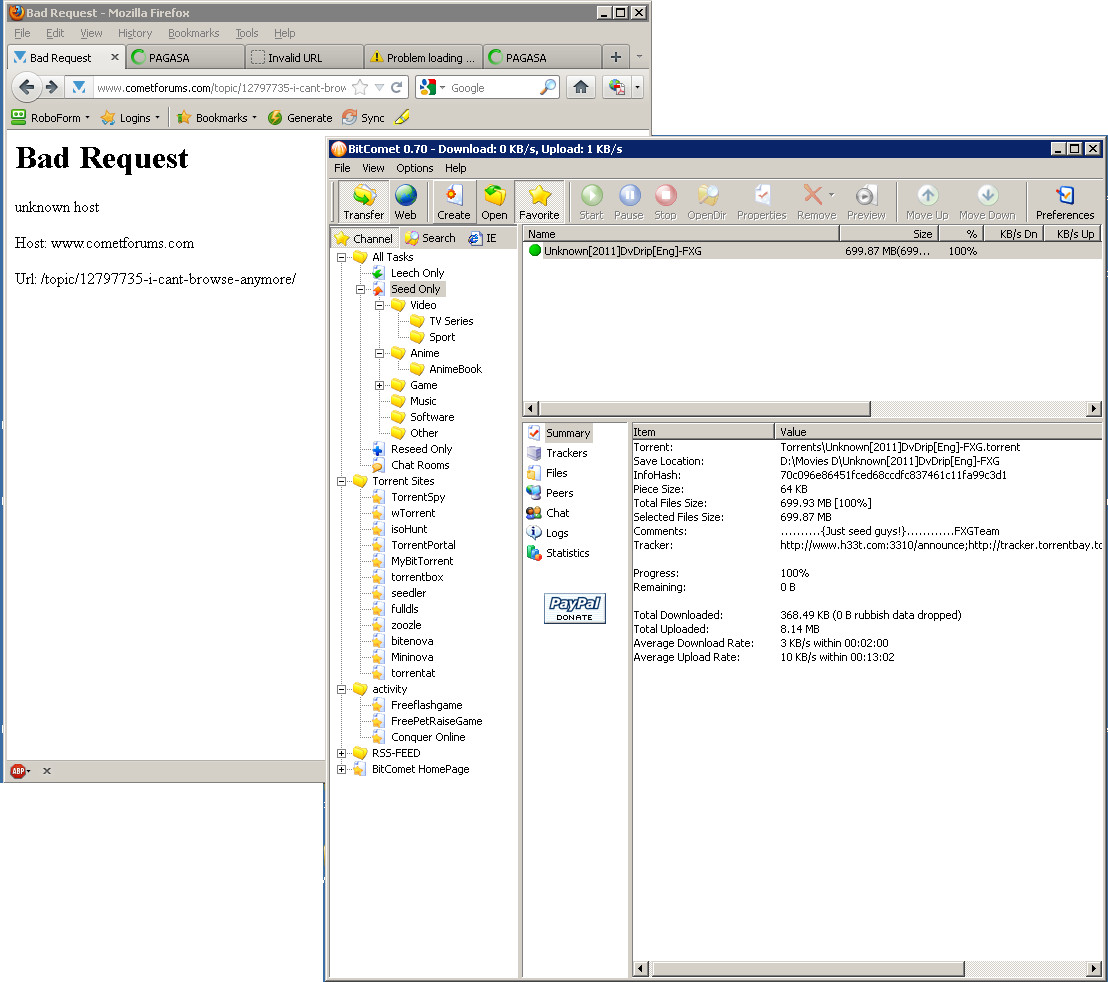Open task Properties from toolbar

(x=761, y=201)
